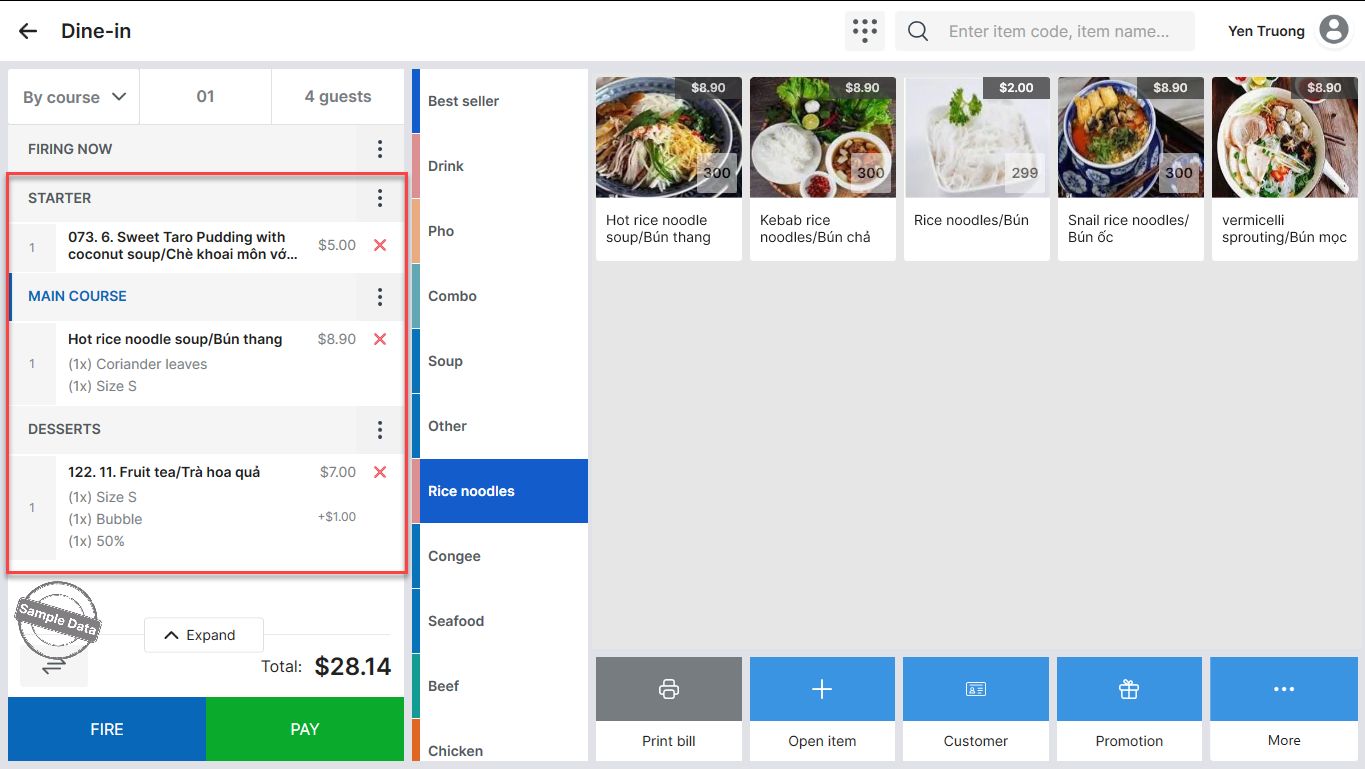Click the Coriander leaves modifier
Image resolution: width=1365 pixels, height=769 pixels.
pyautogui.click(x=138, y=364)
